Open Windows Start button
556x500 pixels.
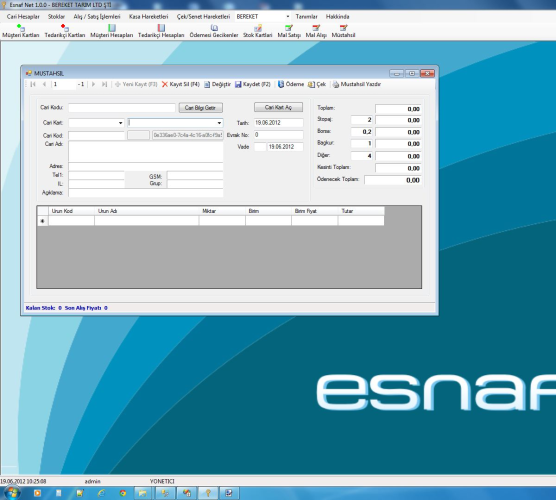(x=12, y=493)
